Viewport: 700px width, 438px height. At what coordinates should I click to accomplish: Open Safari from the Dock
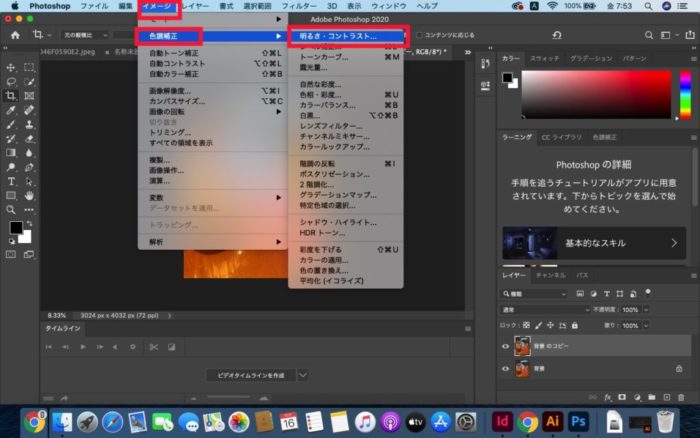112,422
